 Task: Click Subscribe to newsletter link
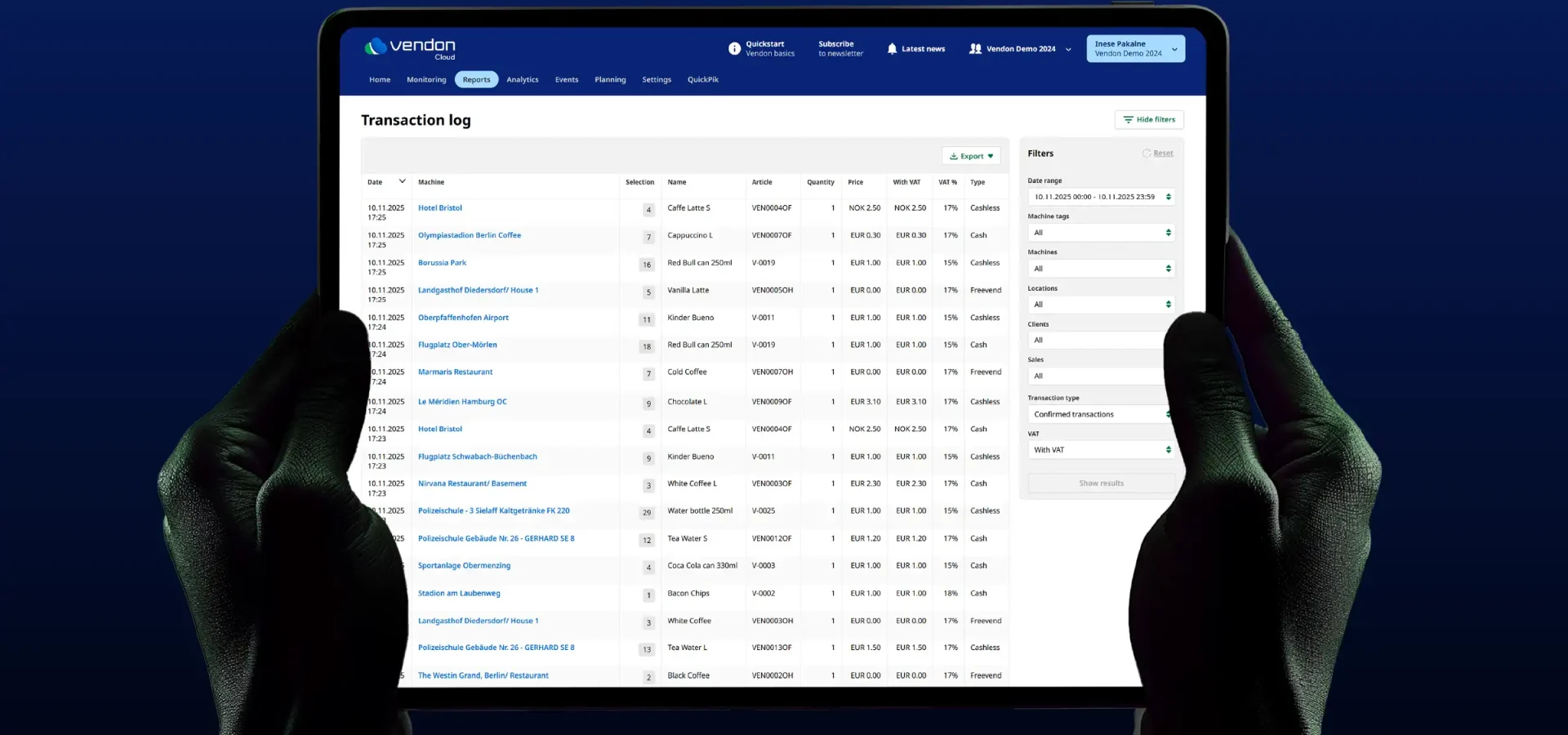pos(840,49)
